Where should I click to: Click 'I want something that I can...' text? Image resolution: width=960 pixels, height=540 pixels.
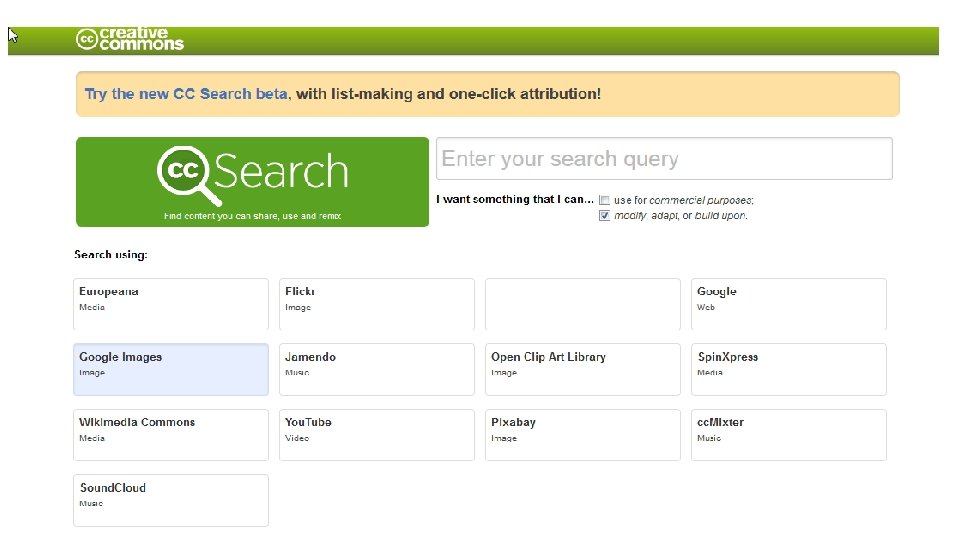(x=515, y=199)
